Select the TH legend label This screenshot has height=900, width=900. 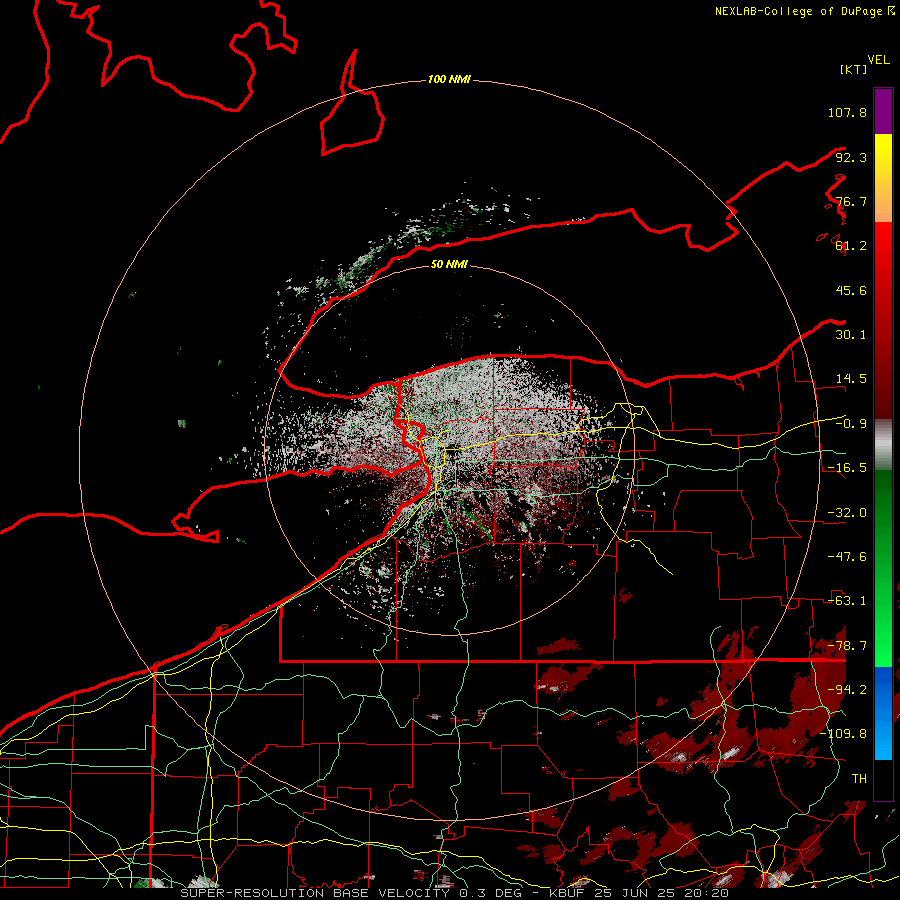click(x=859, y=779)
